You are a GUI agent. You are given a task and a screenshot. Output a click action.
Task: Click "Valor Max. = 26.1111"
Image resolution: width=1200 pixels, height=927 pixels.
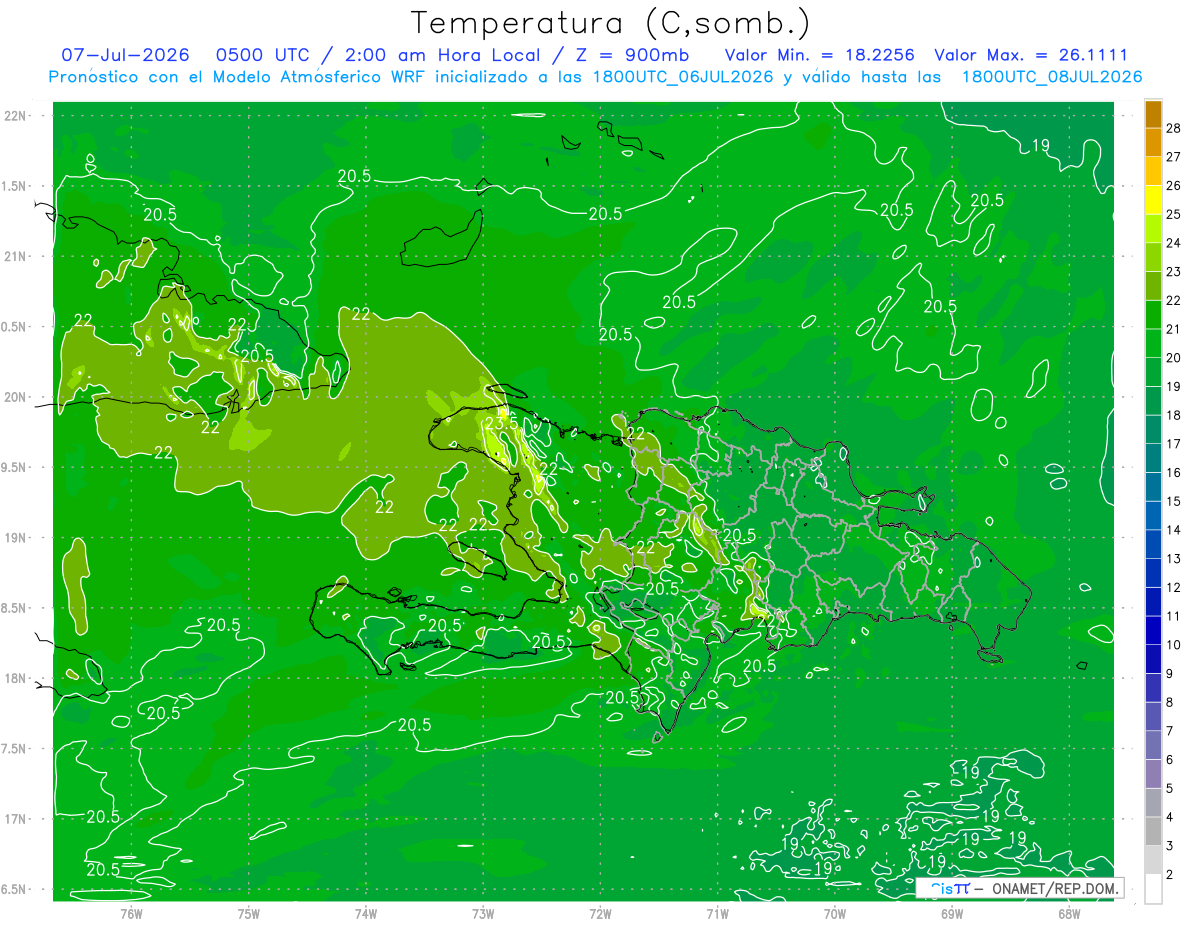tap(1030, 55)
